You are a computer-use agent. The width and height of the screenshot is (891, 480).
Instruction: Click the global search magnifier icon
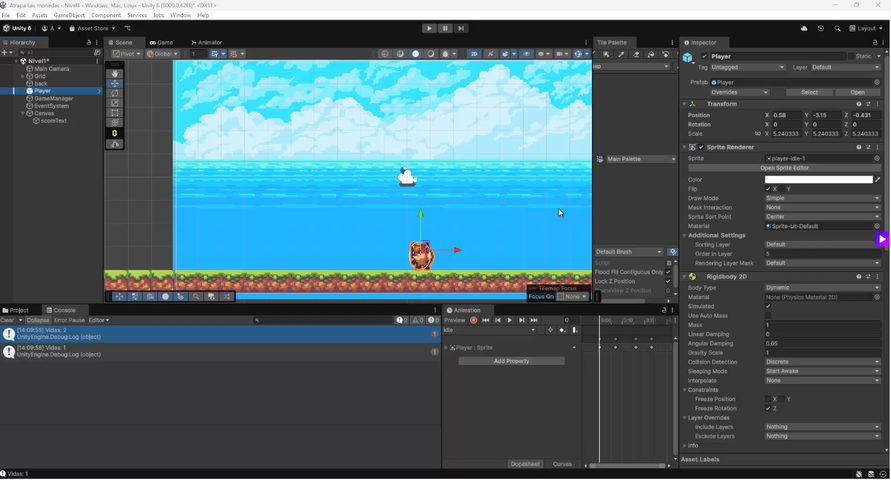[x=837, y=28]
